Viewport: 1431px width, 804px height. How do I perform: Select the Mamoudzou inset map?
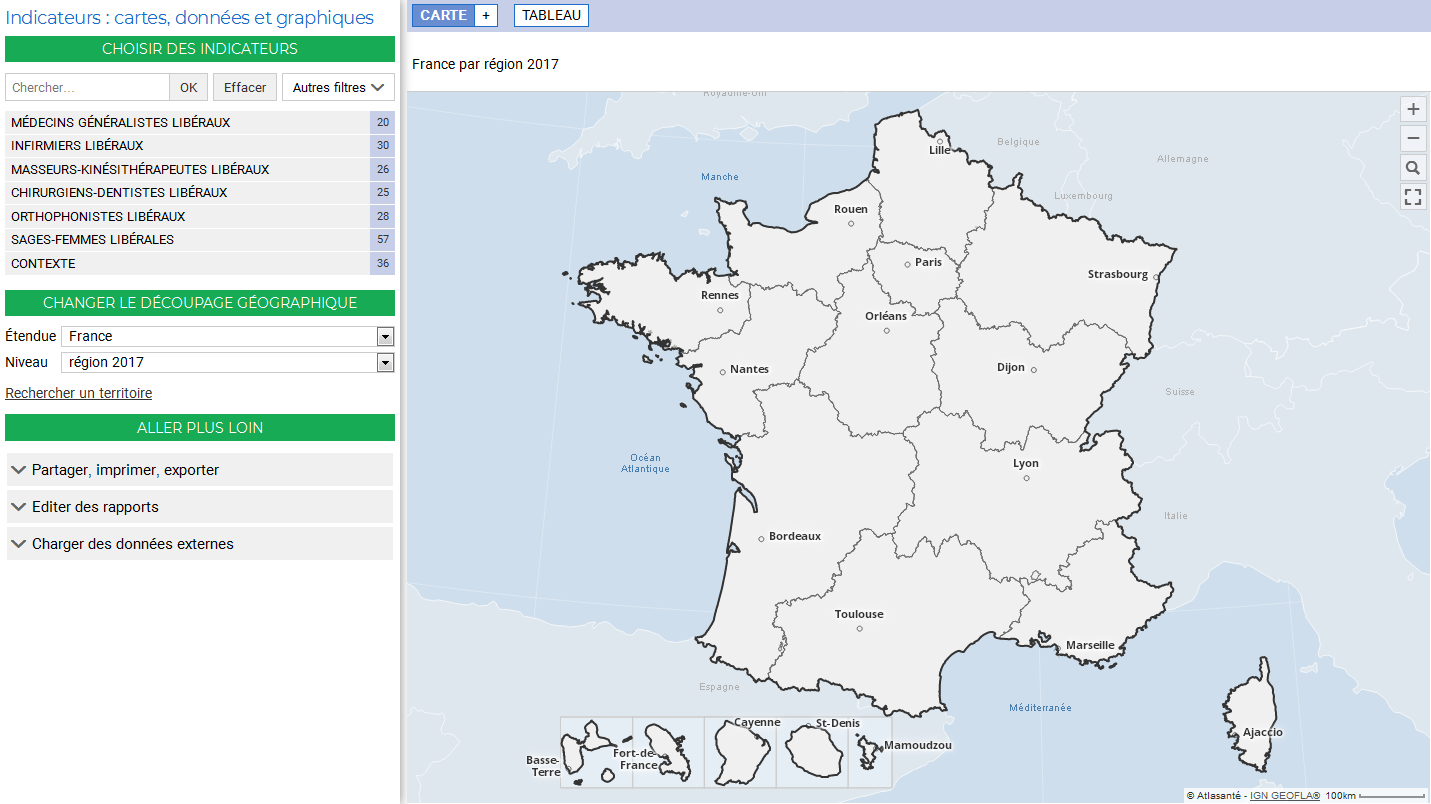(869, 752)
